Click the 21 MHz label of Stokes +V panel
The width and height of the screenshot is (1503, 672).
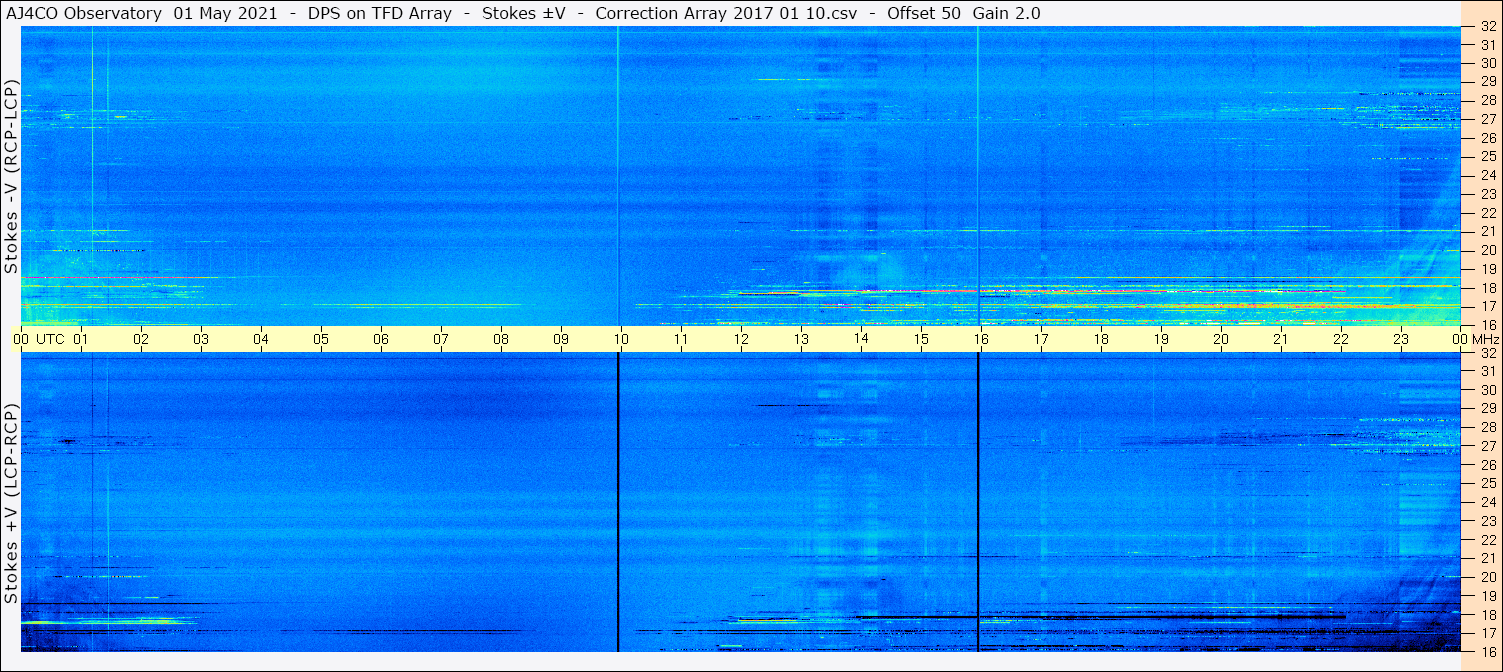tap(1487, 558)
